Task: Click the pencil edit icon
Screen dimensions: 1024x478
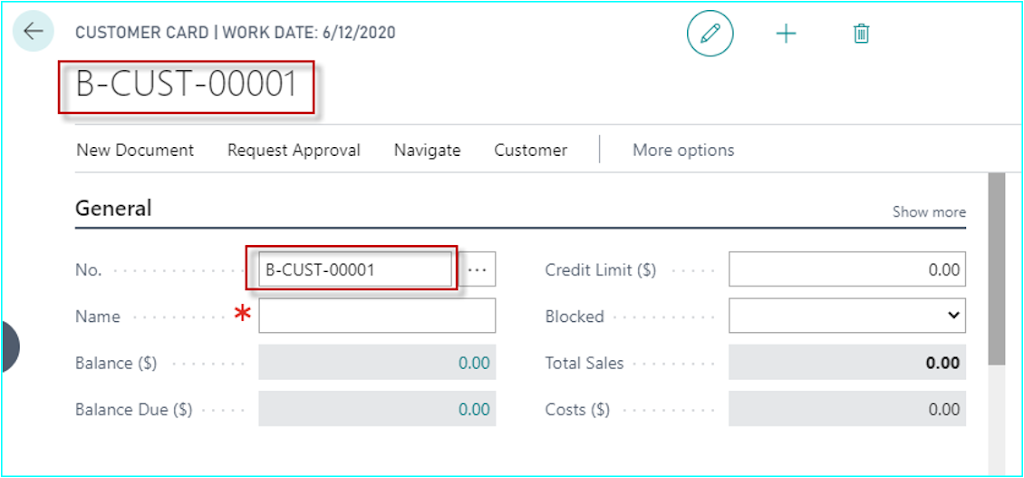Action: click(710, 33)
